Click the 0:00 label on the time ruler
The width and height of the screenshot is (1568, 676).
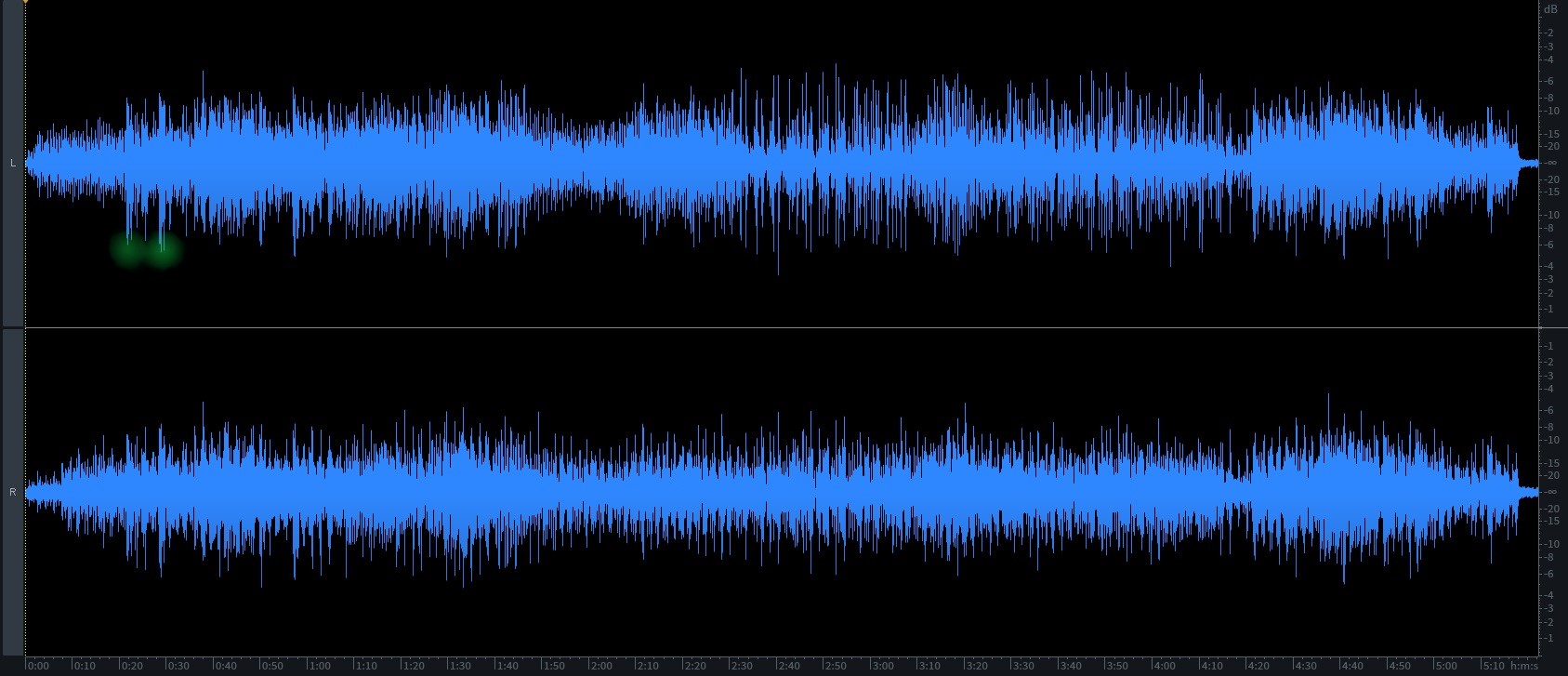(38, 666)
